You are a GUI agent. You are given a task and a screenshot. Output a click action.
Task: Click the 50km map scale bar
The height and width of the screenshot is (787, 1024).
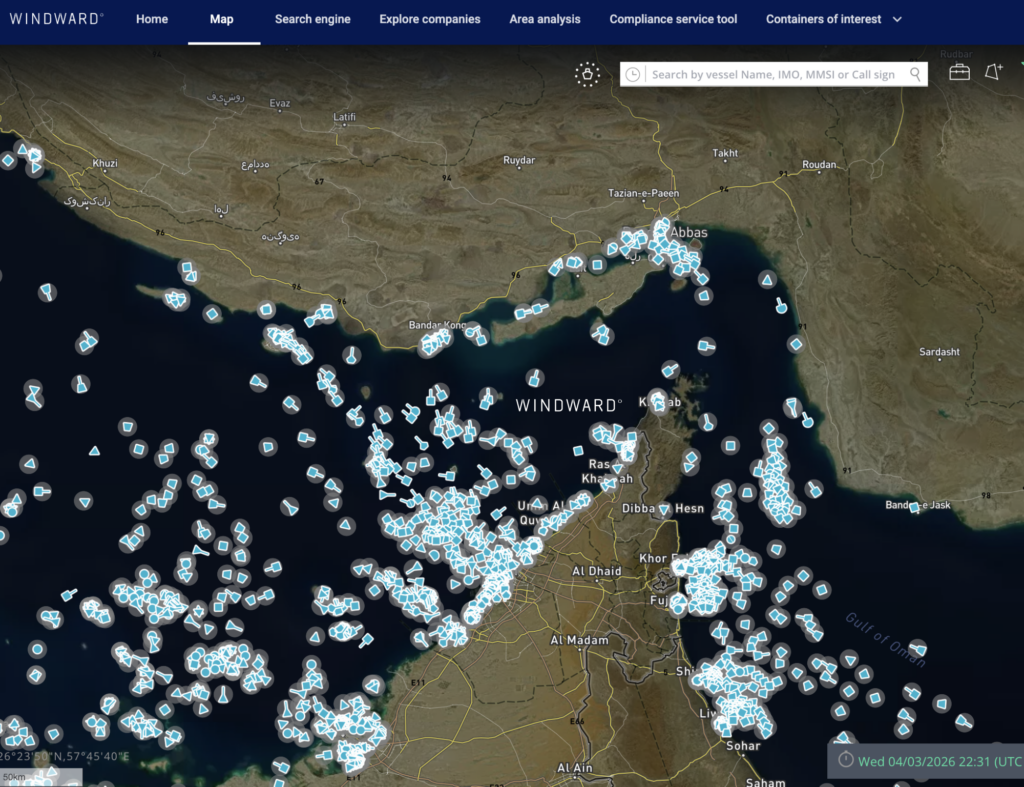point(40,777)
